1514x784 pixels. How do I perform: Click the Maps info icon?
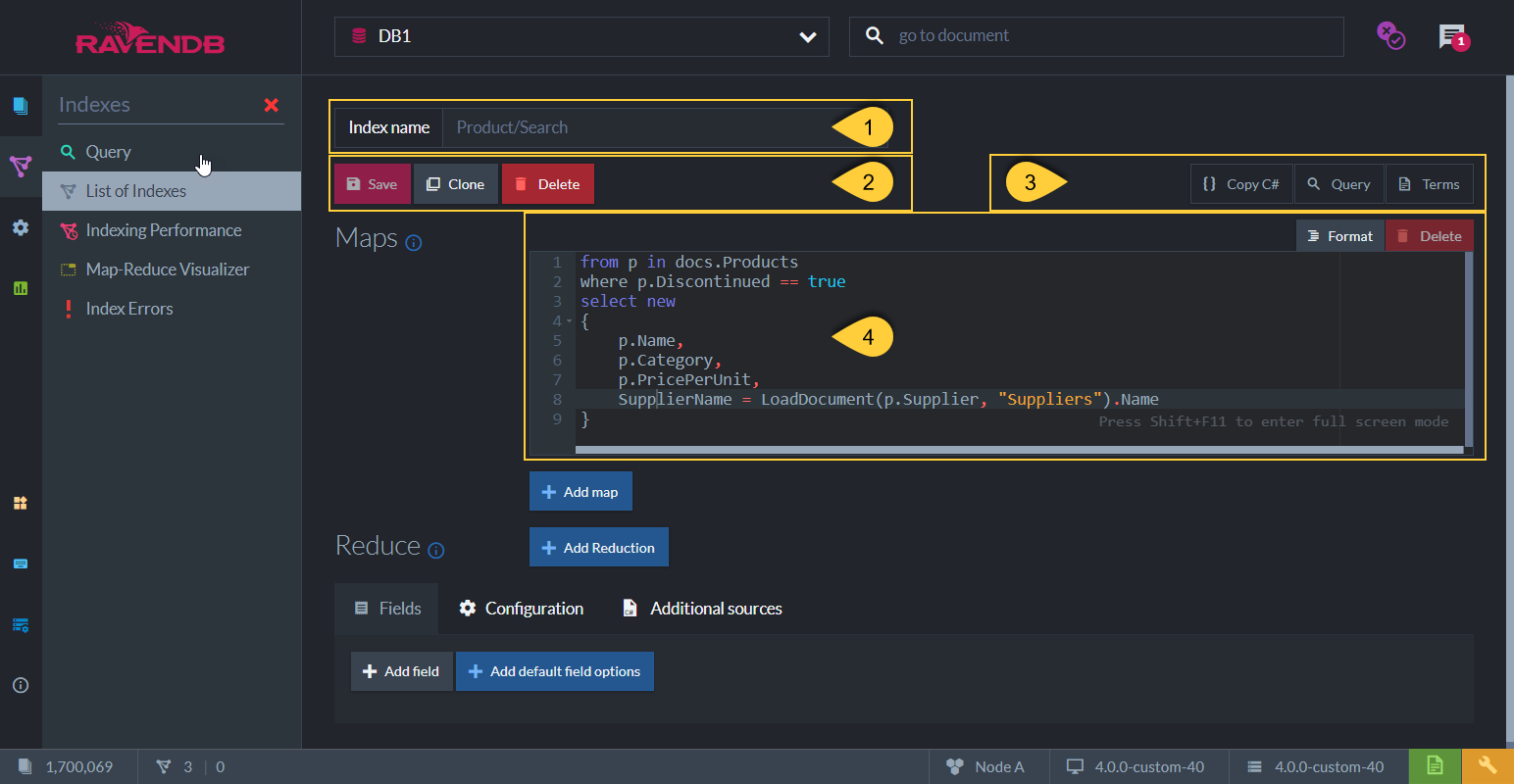coord(414,243)
